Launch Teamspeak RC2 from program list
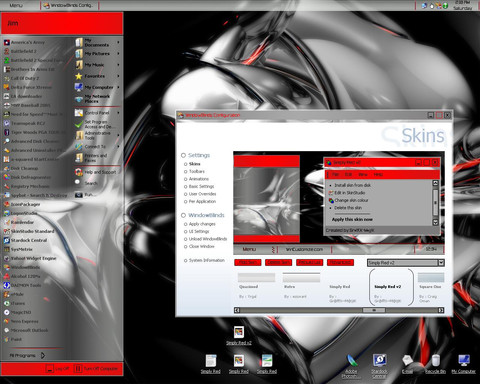 point(24,123)
